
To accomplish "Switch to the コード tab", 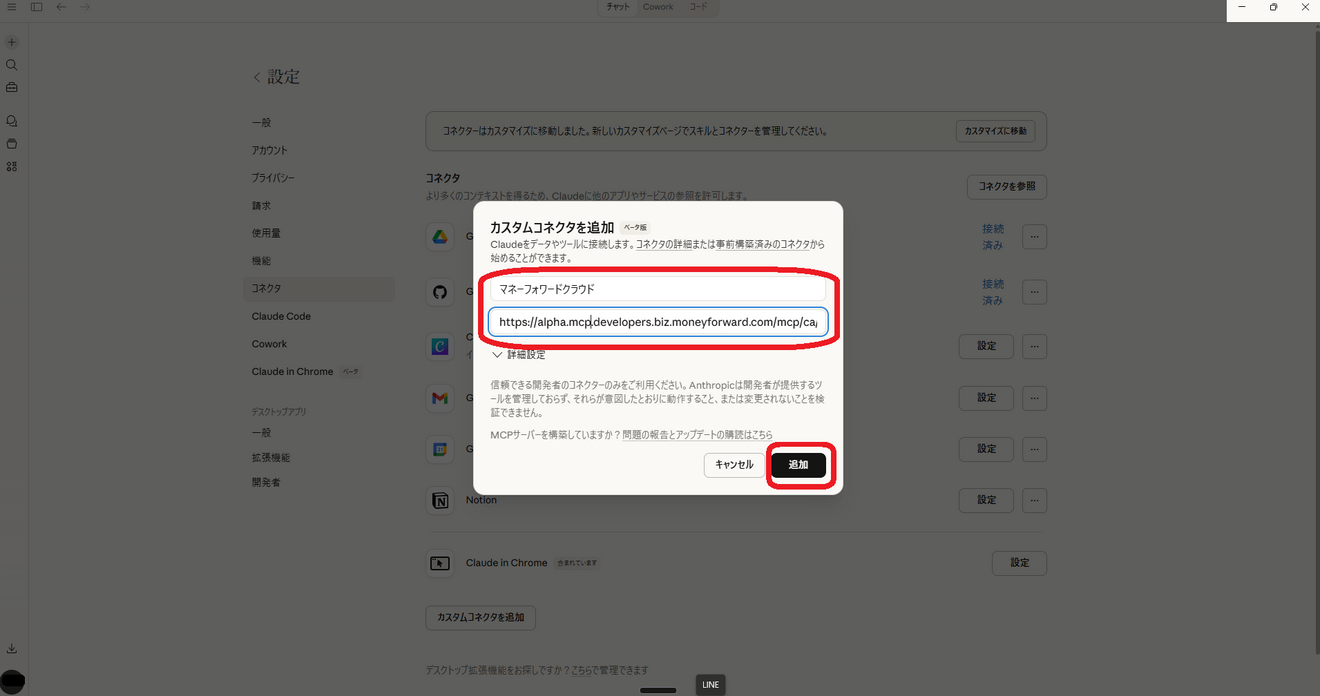I will click(698, 7).
